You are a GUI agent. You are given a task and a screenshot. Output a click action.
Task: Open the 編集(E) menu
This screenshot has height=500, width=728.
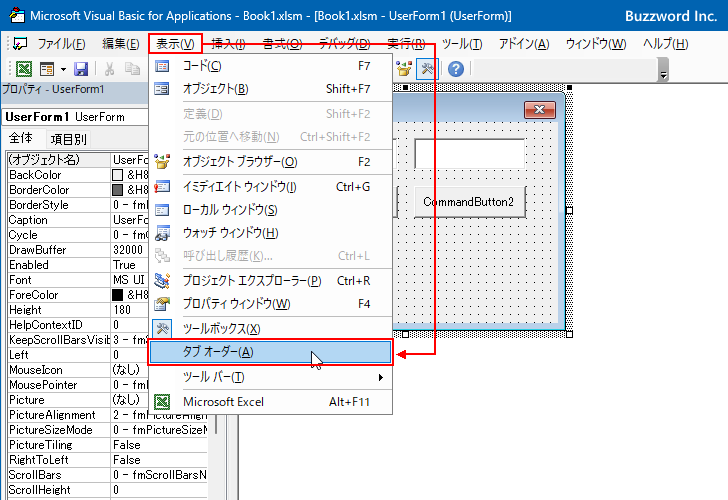[x=121, y=44]
